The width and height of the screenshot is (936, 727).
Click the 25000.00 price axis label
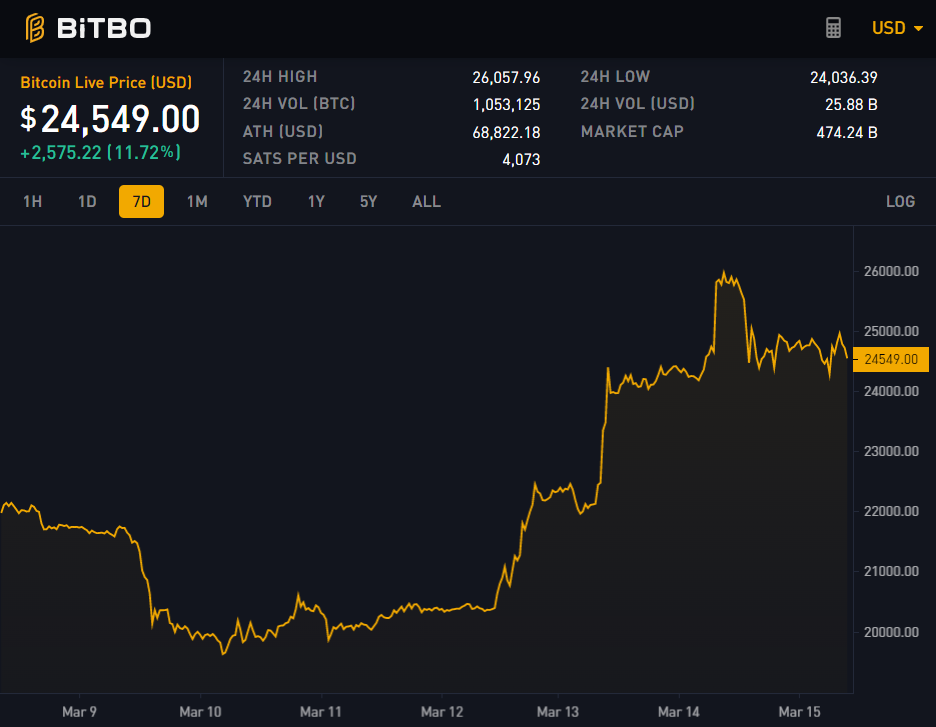[891, 331]
